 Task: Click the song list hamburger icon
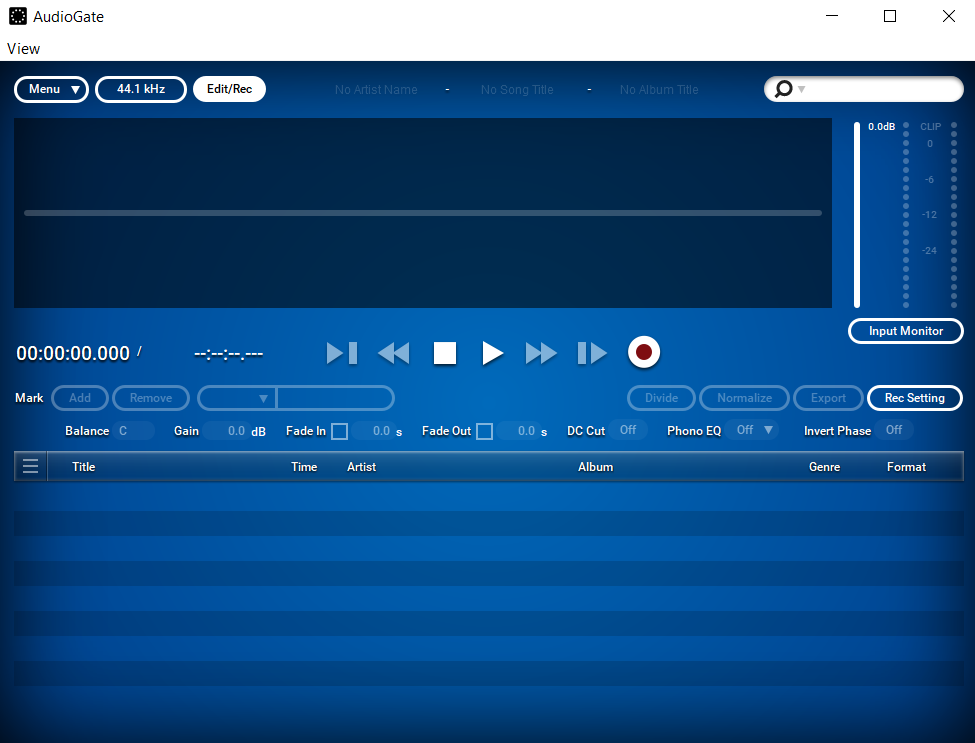30,465
